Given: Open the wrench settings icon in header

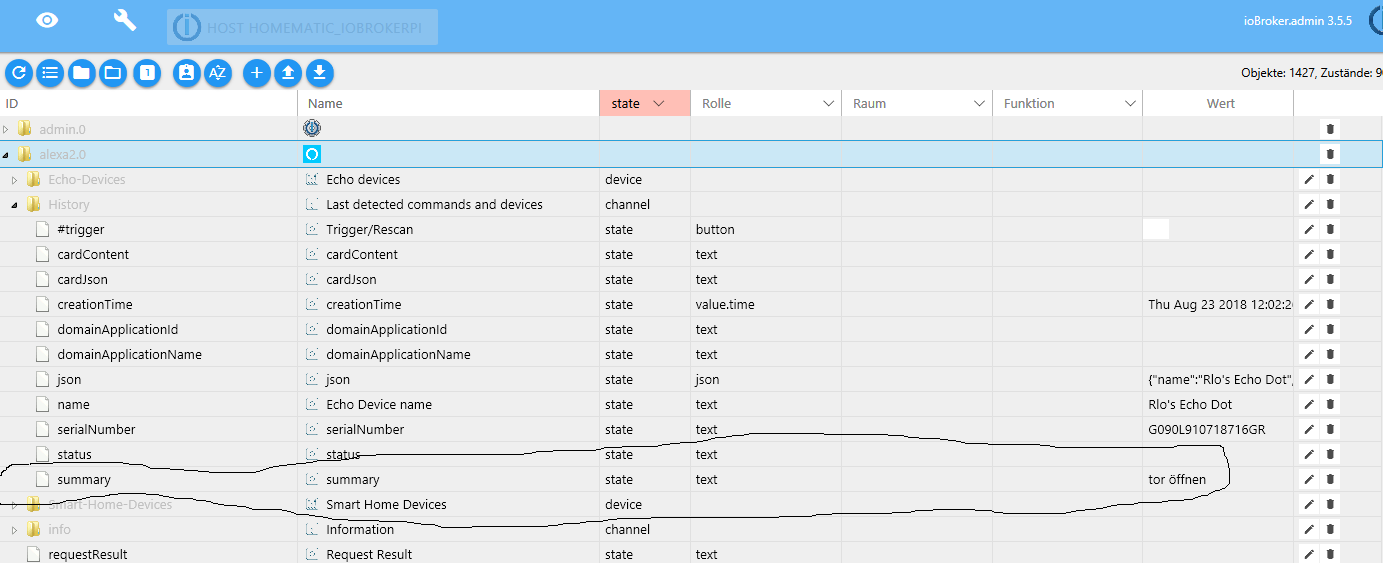Looking at the screenshot, I should click(125, 21).
